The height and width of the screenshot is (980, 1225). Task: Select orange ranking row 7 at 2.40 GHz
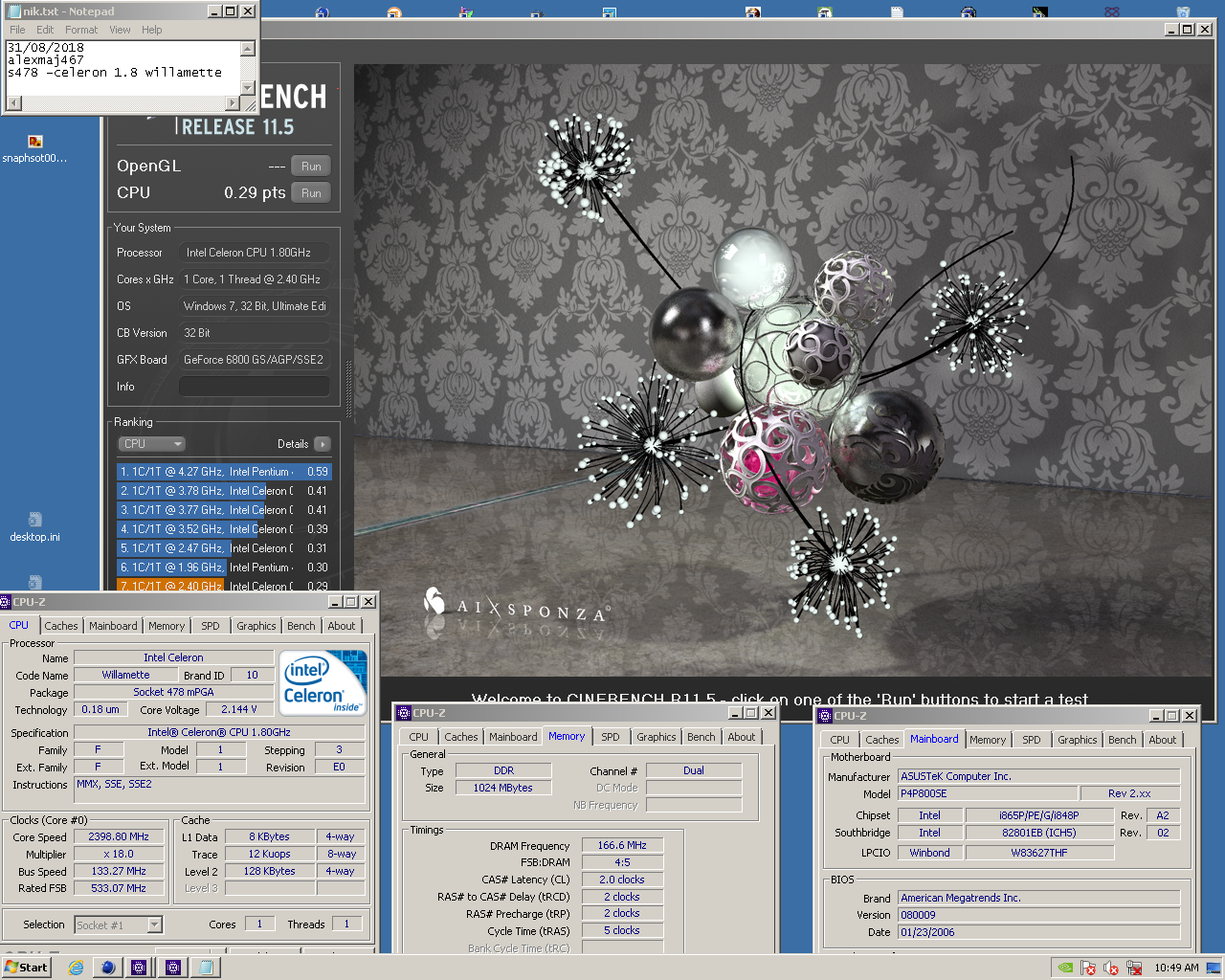(224, 586)
